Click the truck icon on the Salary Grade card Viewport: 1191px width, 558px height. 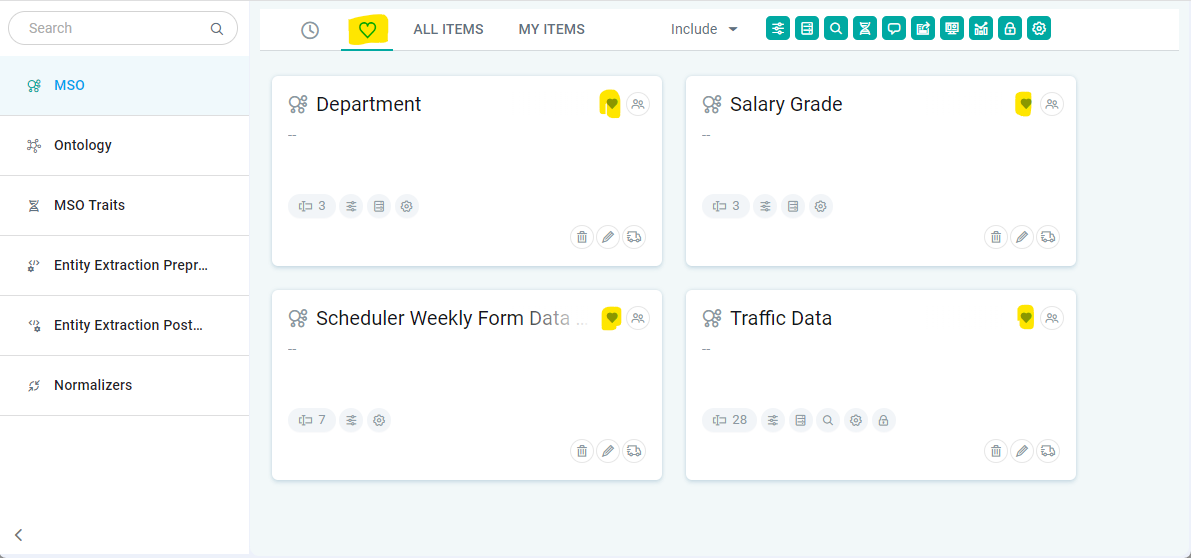(1047, 237)
